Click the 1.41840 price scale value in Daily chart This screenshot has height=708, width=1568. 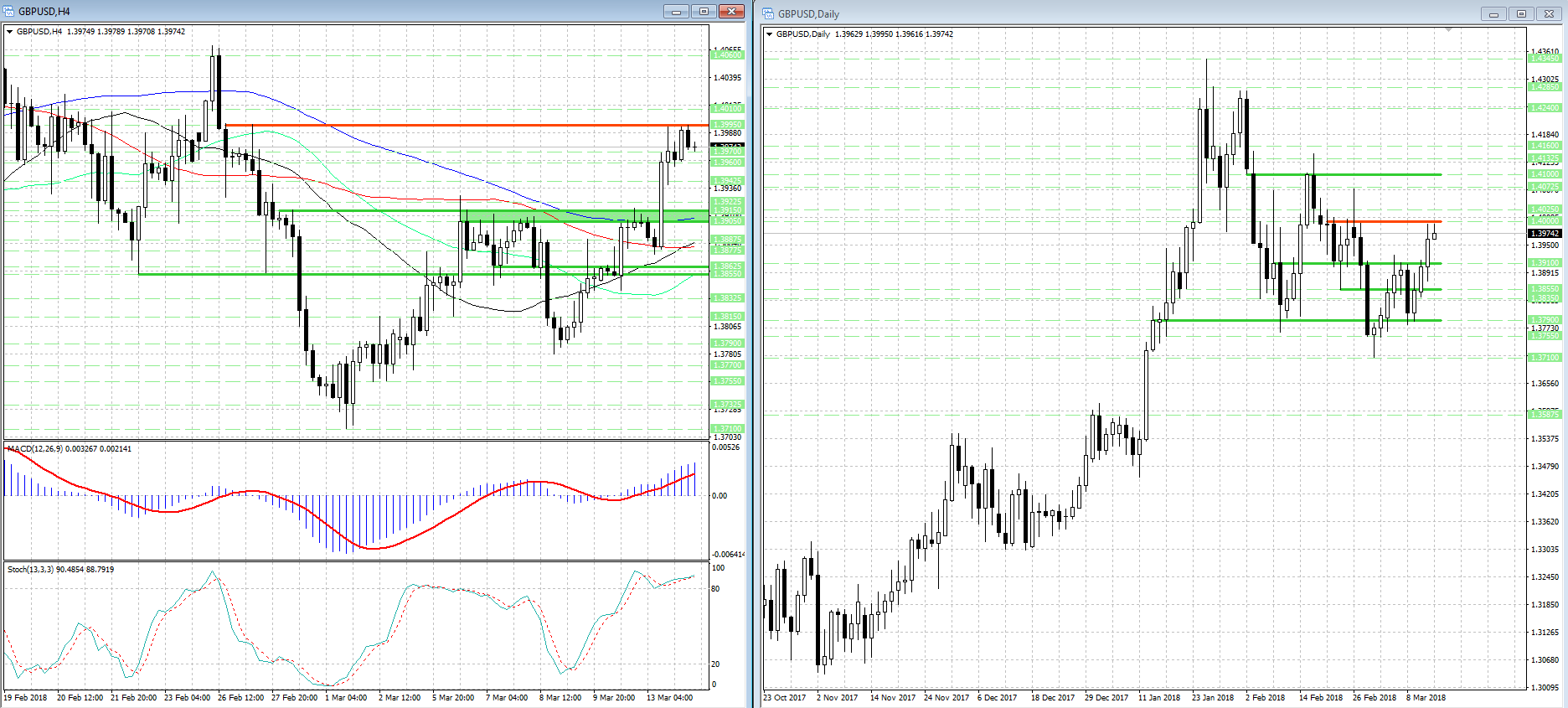click(1545, 134)
